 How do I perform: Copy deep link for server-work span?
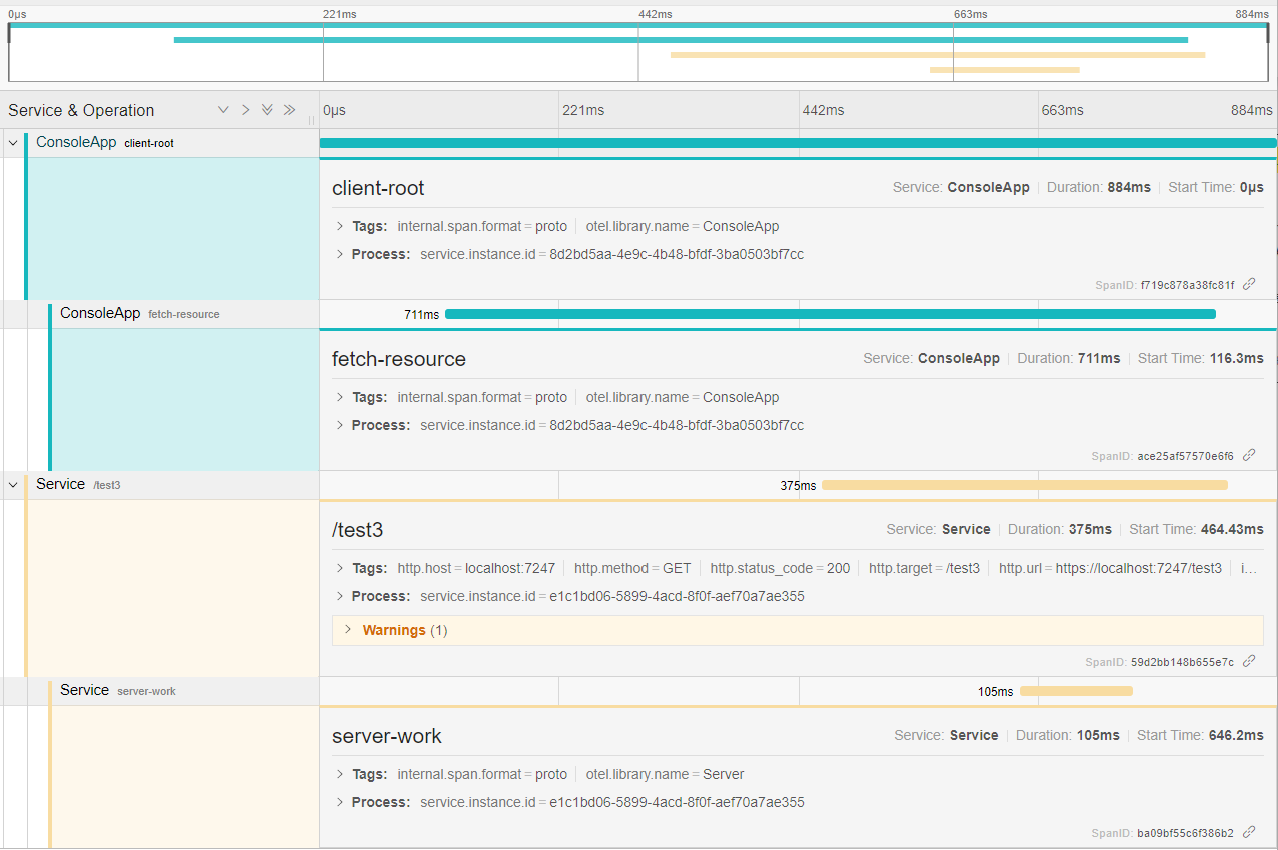coord(1249,832)
